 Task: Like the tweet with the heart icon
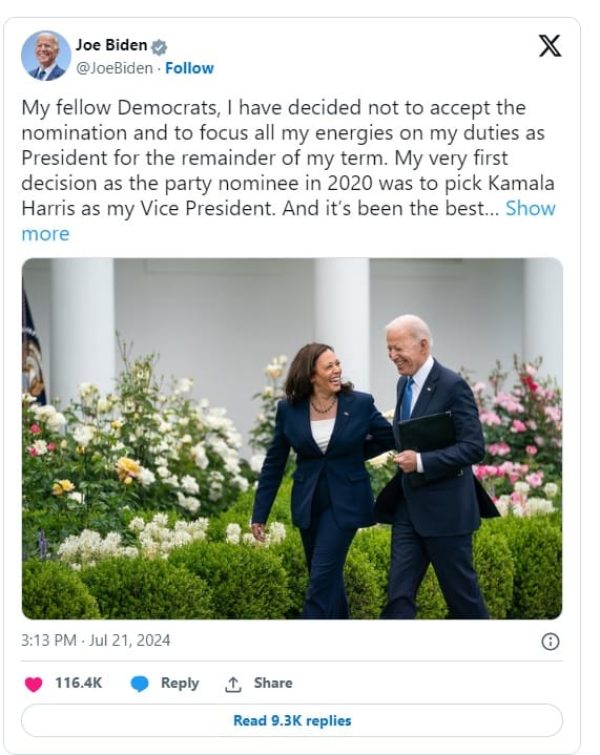(x=34, y=683)
